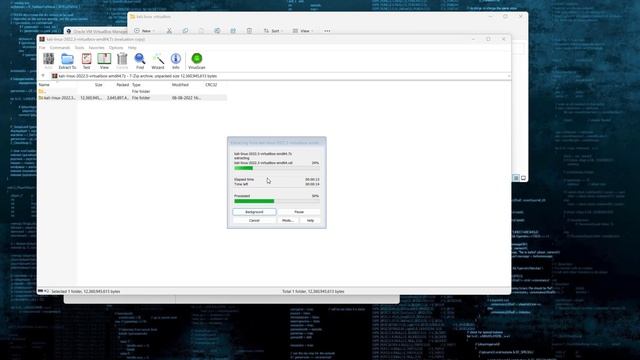Open the View dropdown in File Explorer
The image size is (640, 360).
303,31
